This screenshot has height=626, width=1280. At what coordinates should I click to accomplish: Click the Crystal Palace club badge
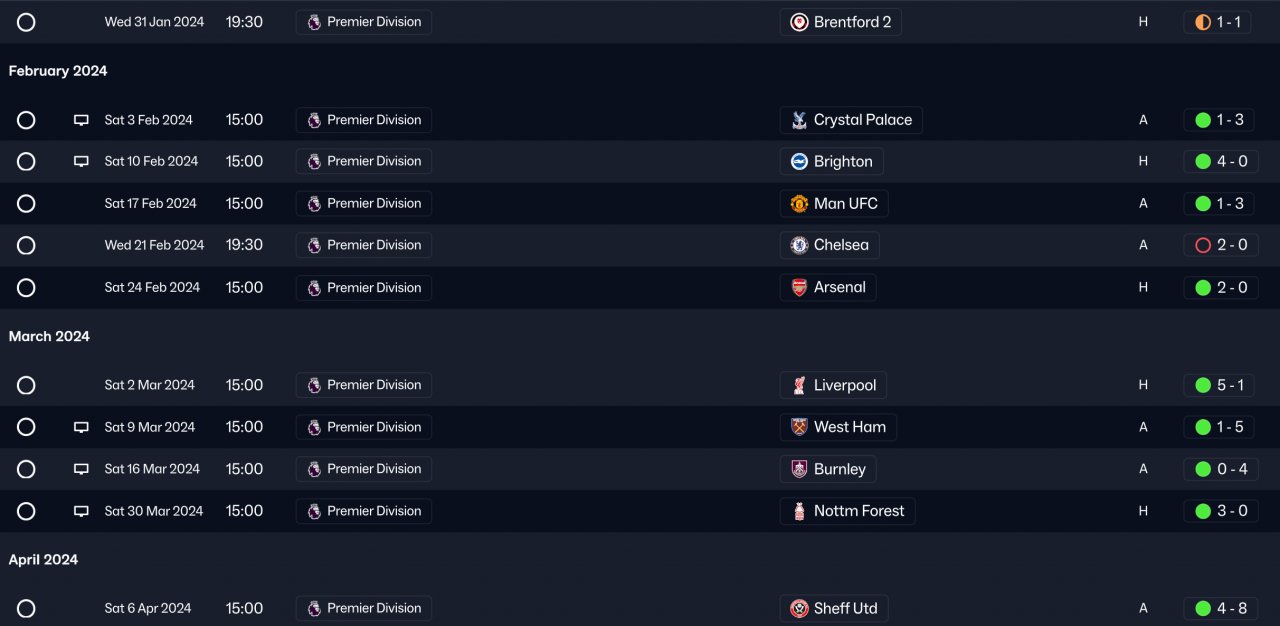[799, 120]
